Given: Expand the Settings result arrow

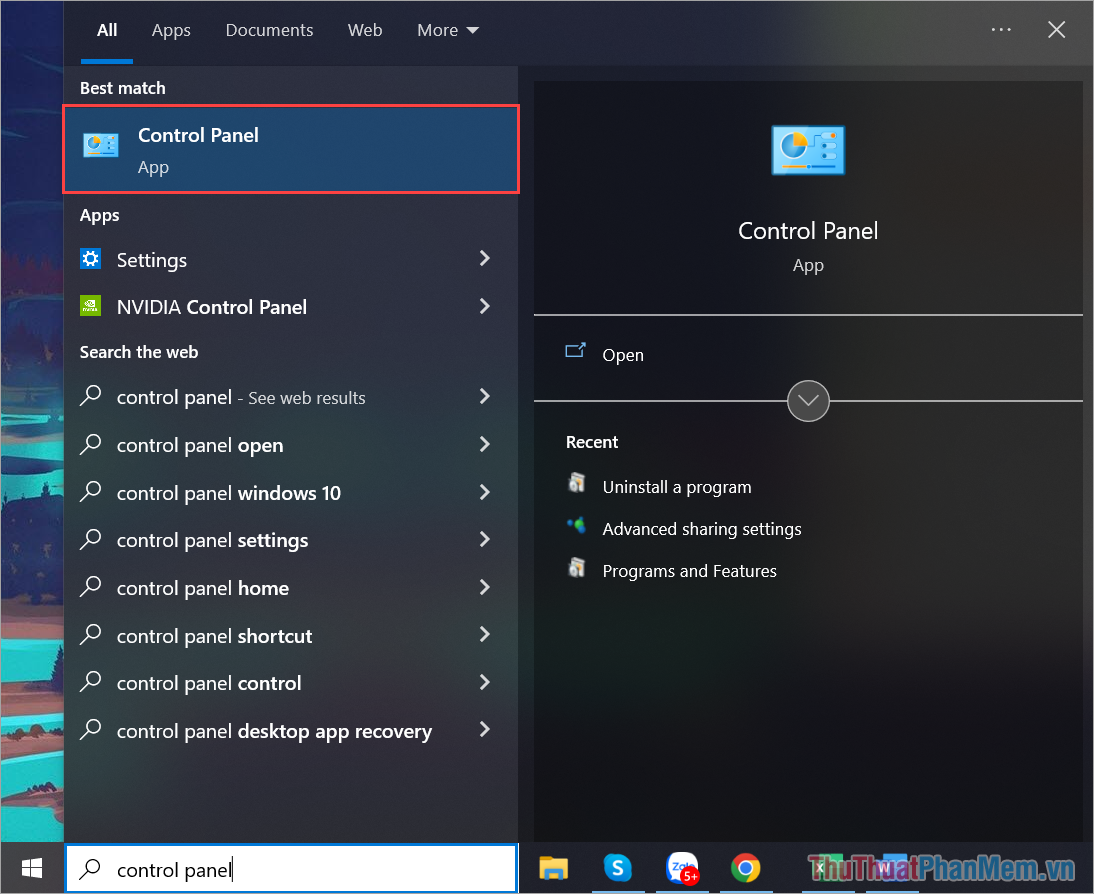Looking at the screenshot, I should click(x=485, y=259).
